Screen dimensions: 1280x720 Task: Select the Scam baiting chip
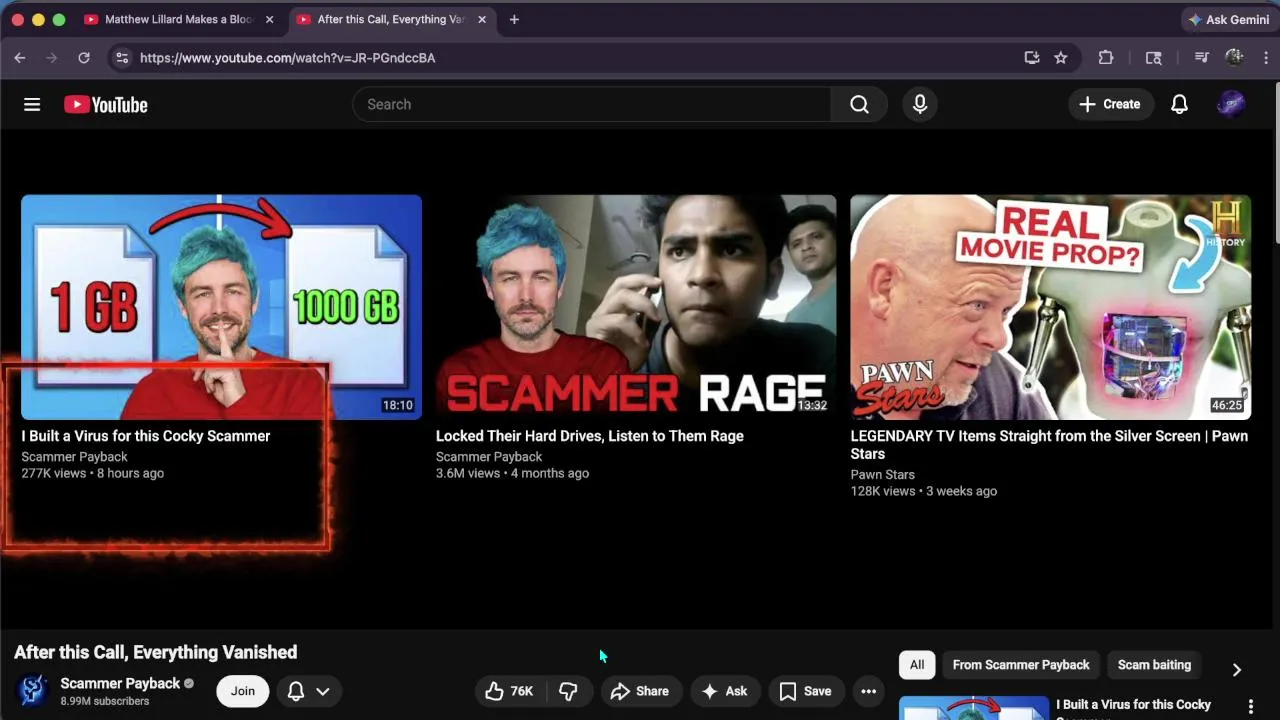click(1154, 665)
